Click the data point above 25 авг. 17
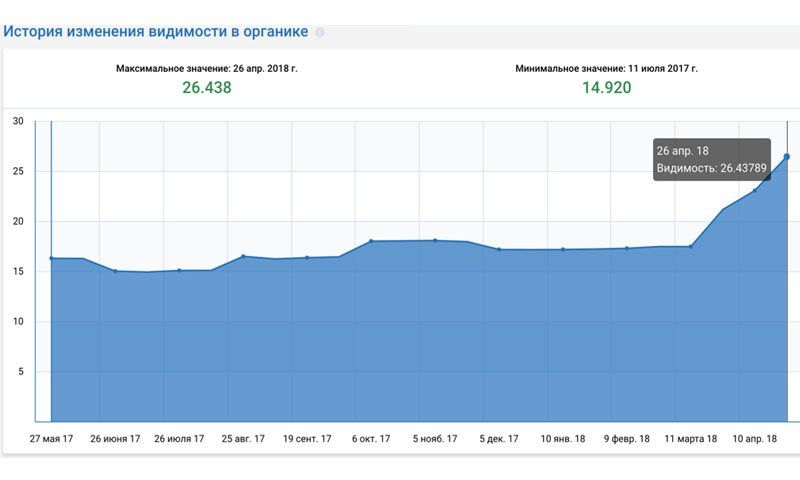The image size is (800, 480). [x=243, y=256]
